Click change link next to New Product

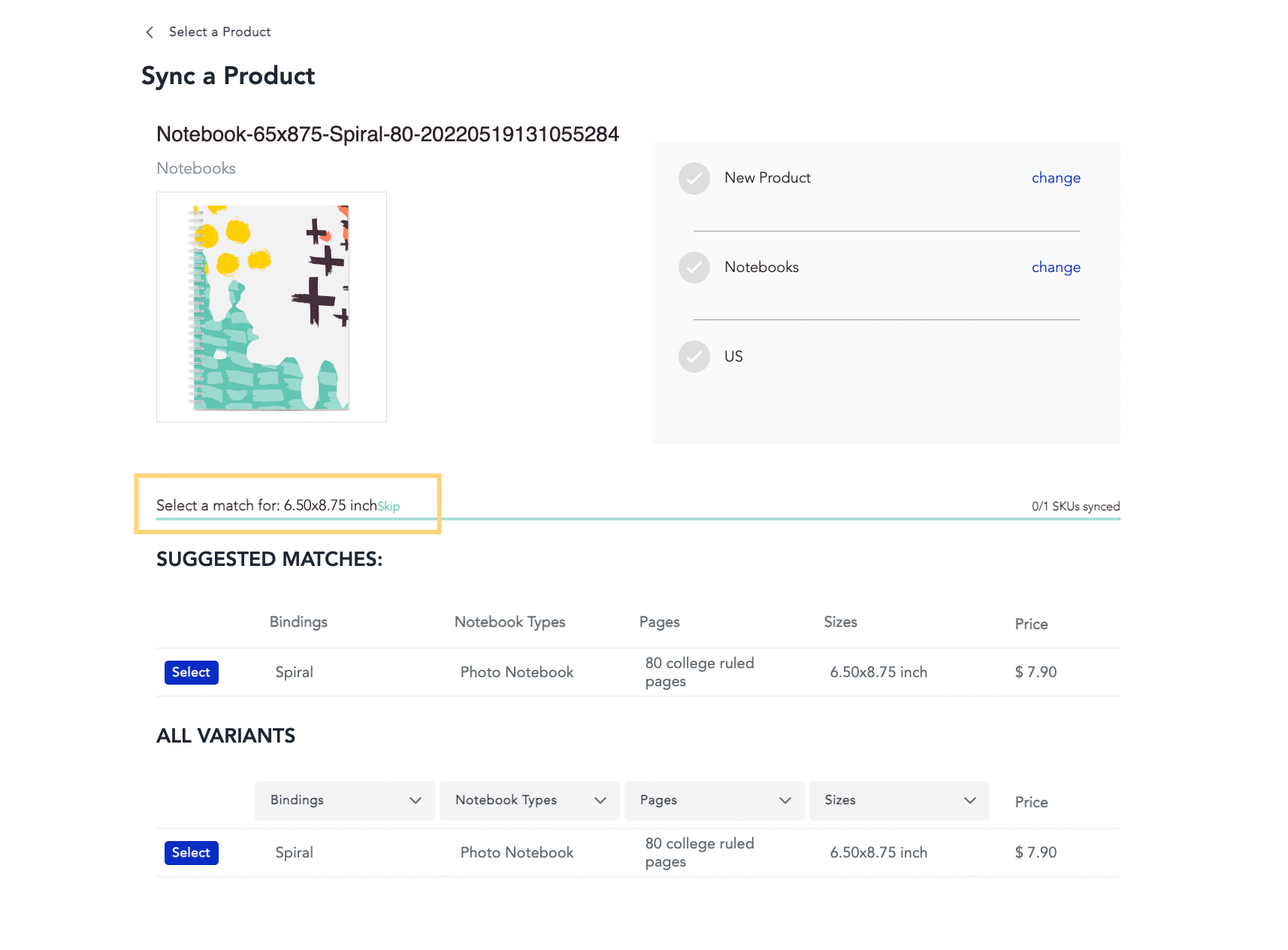coord(1056,178)
